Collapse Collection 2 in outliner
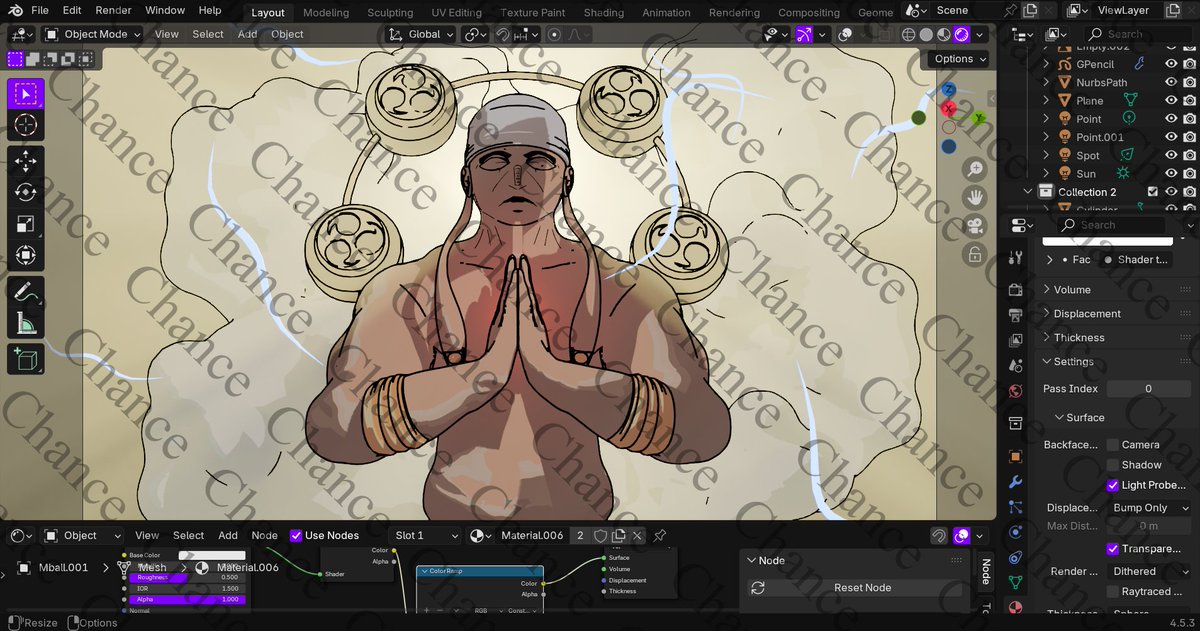 click(x=1028, y=191)
